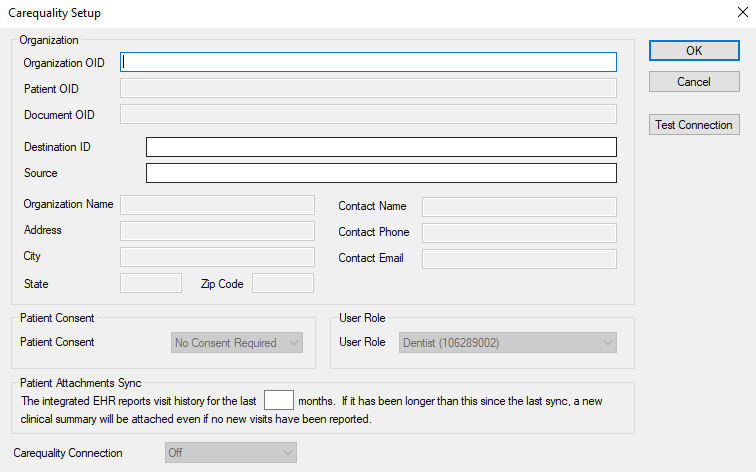This screenshot has height=472, width=756.
Task: Click the OK button
Action: tap(693, 50)
